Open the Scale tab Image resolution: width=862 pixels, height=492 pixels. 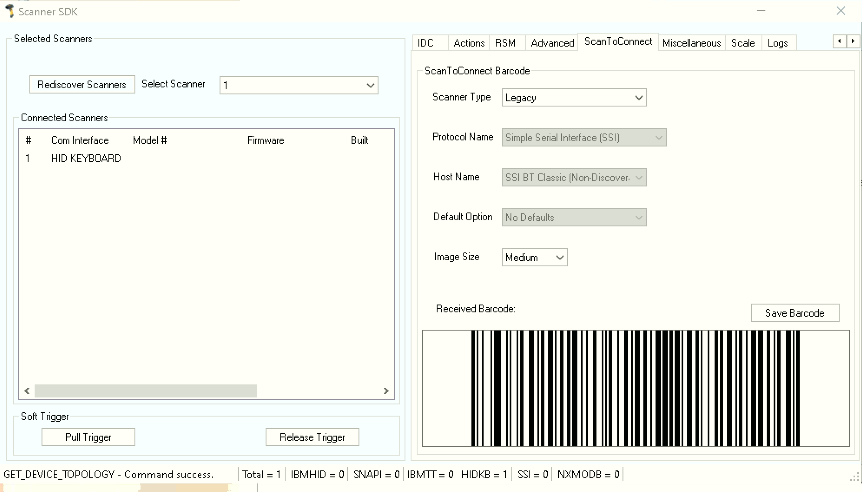coord(743,43)
